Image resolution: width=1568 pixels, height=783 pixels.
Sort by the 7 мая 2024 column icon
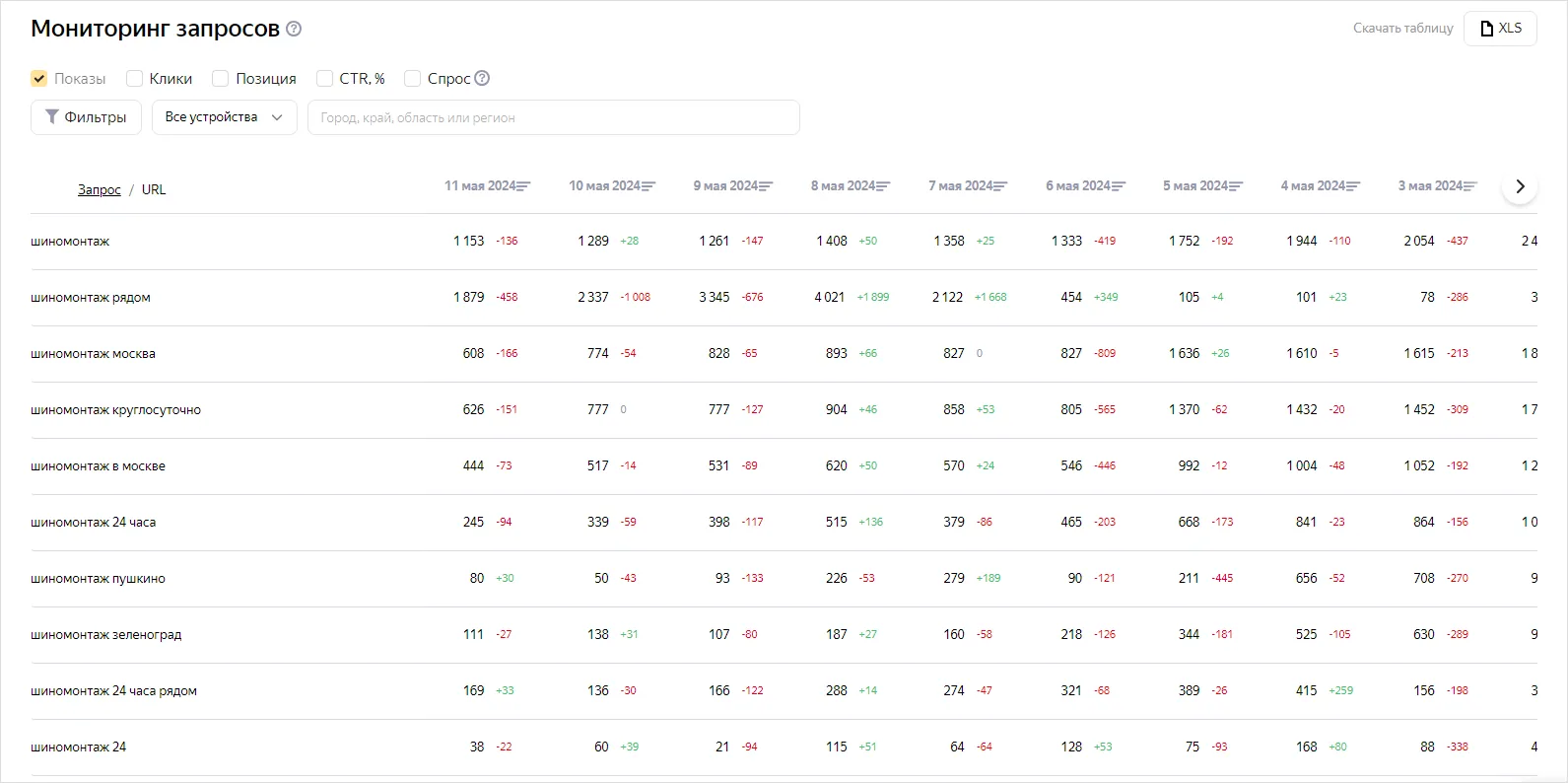click(x=1000, y=186)
